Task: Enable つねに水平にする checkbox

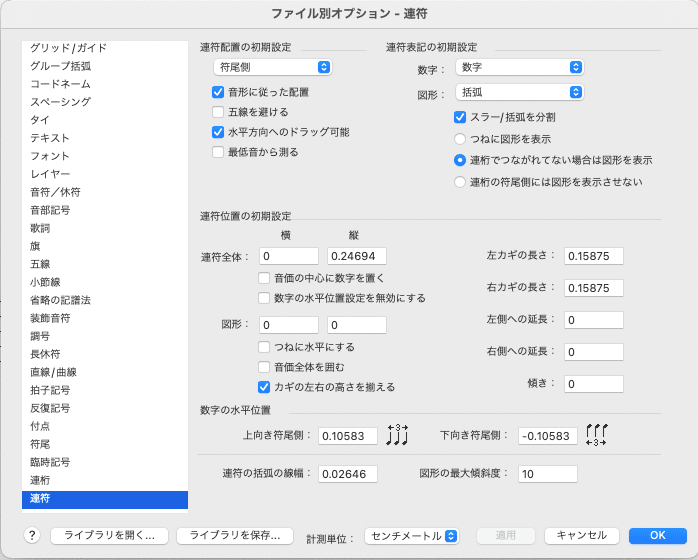Action: click(x=264, y=347)
